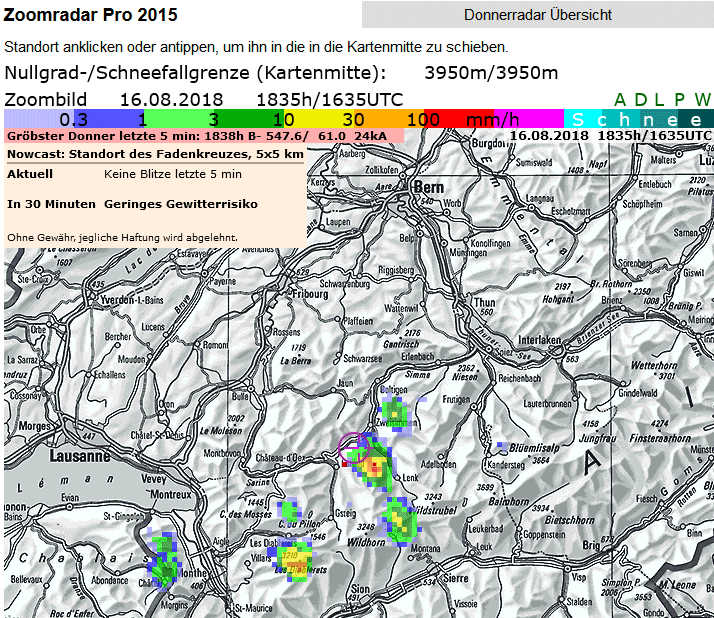The image size is (714, 618).
Task: Center the map on Bern
Action: [x=427, y=188]
